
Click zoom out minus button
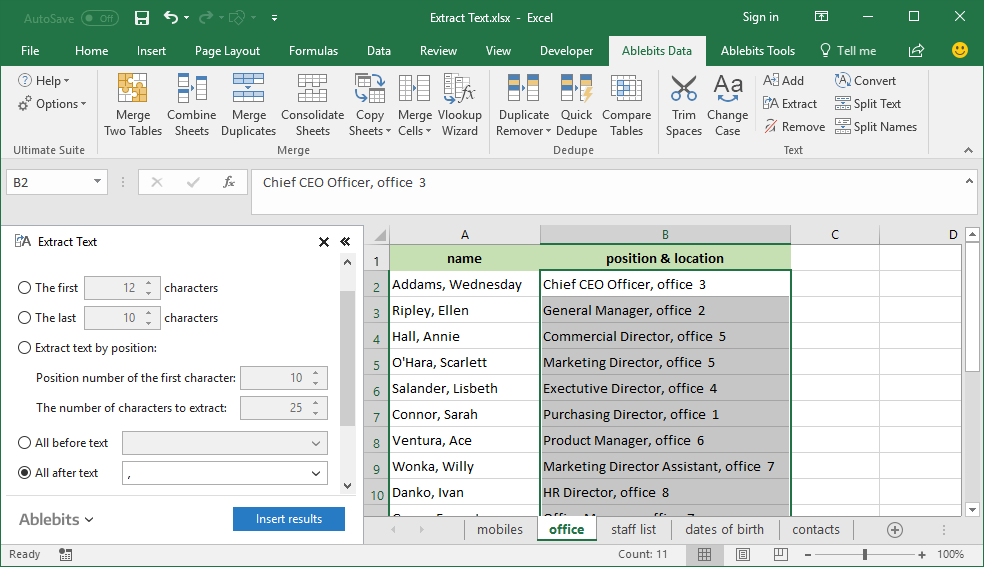pos(808,554)
